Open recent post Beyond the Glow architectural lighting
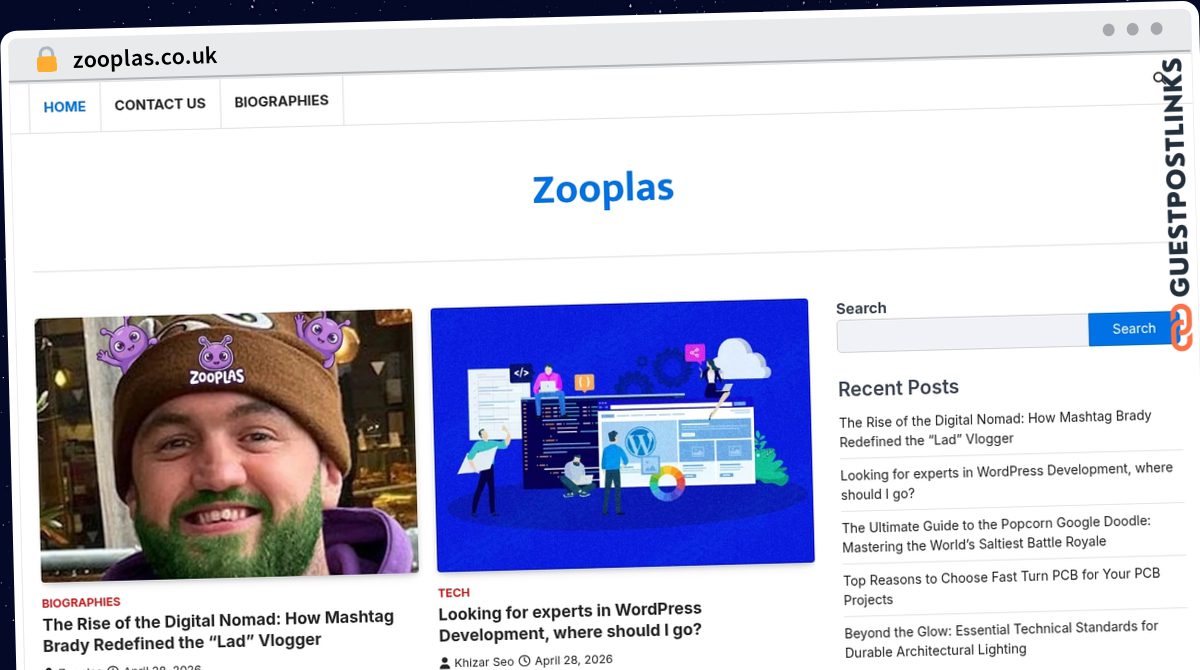The width and height of the screenshot is (1200, 670). pos(1001,640)
